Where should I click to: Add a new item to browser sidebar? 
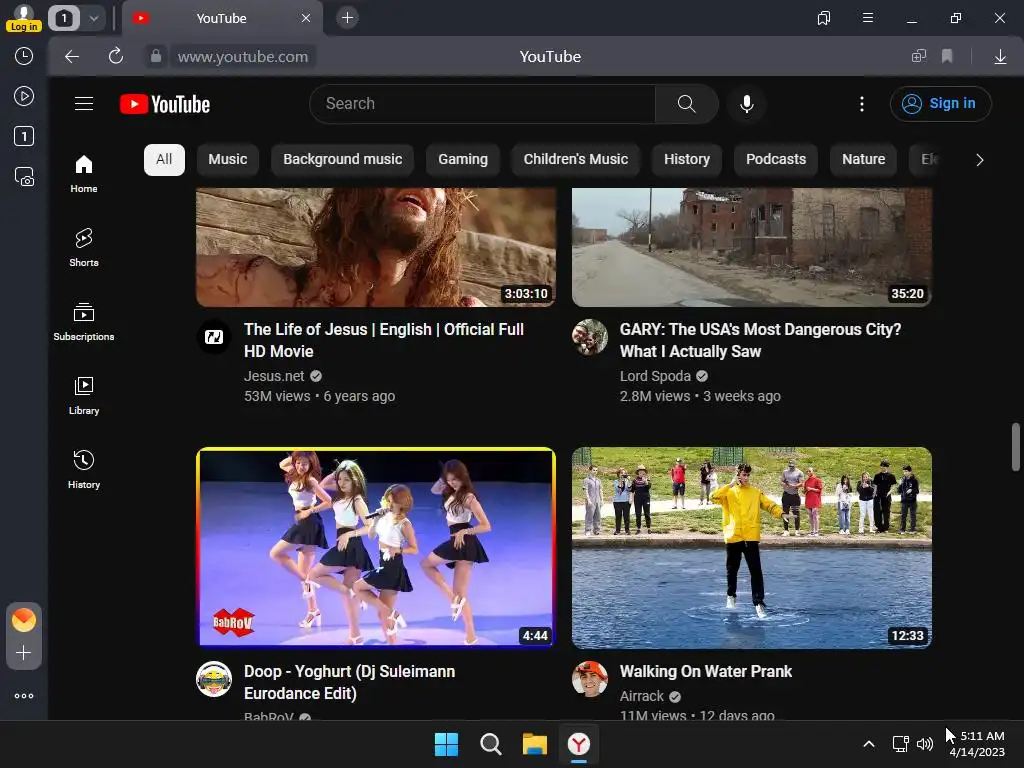(24, 653)
